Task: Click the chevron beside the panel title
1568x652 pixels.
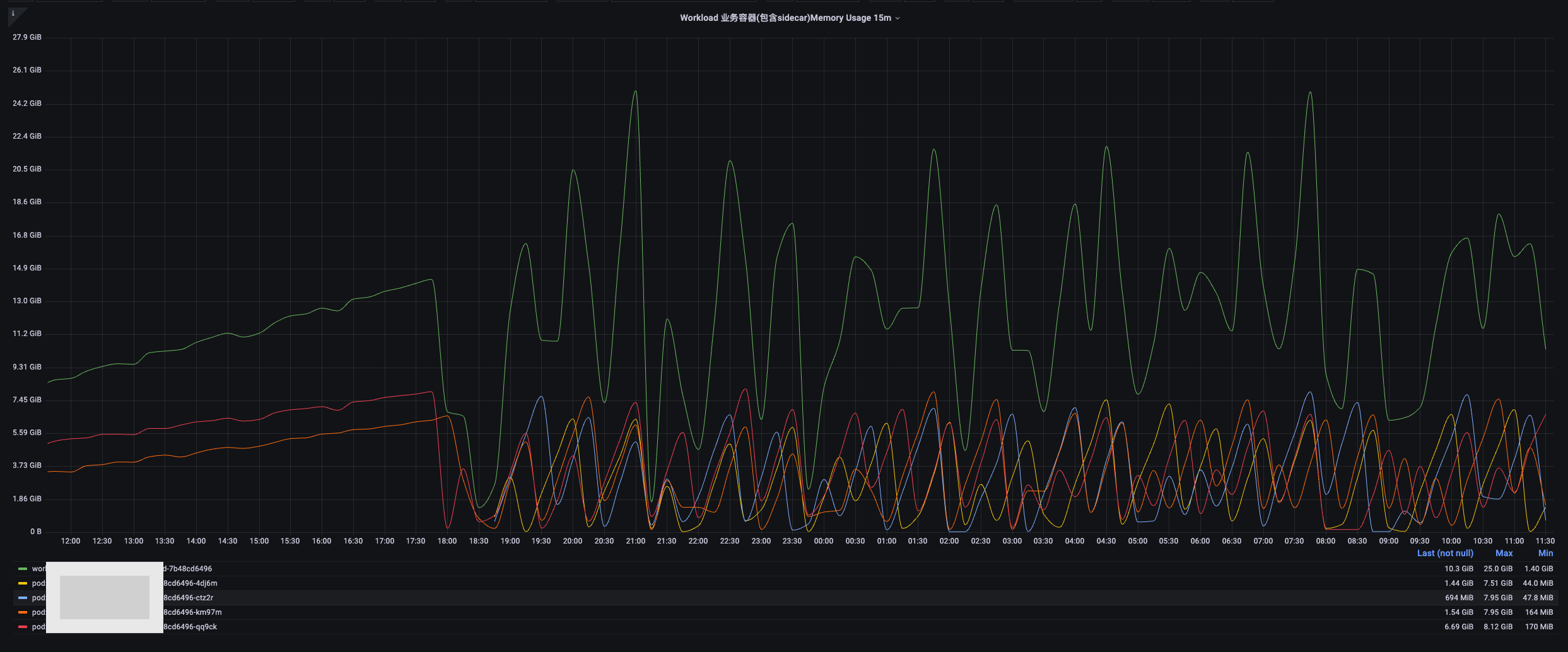Action: pos(898,18)
